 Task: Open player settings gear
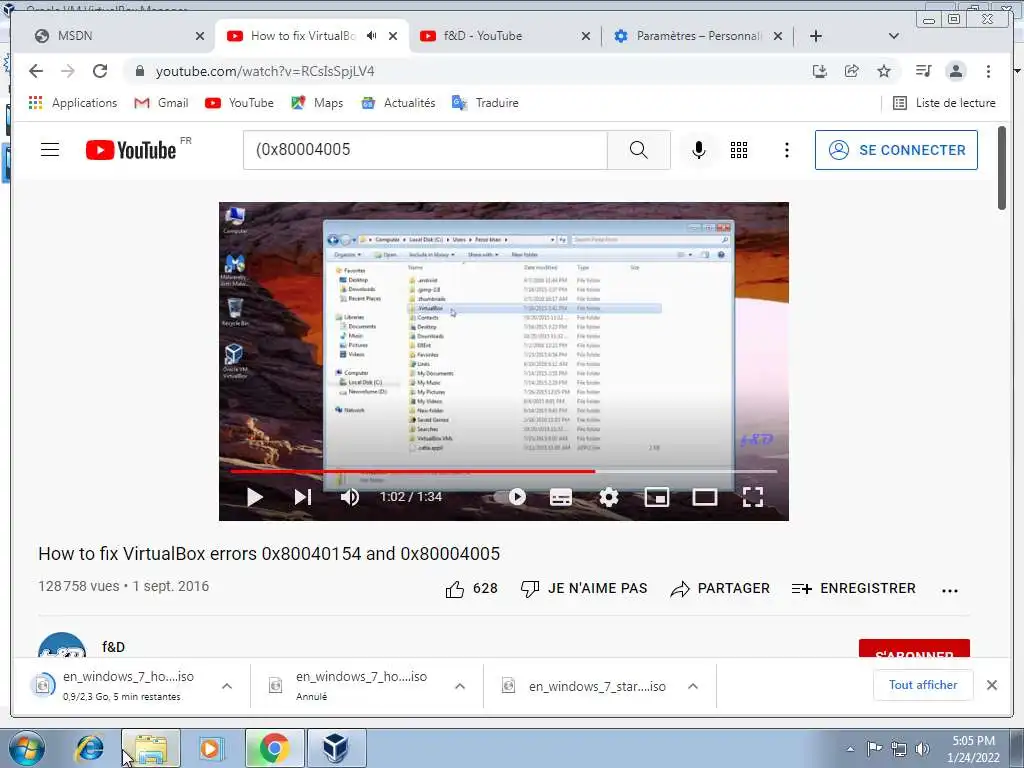tap(609, 497)
